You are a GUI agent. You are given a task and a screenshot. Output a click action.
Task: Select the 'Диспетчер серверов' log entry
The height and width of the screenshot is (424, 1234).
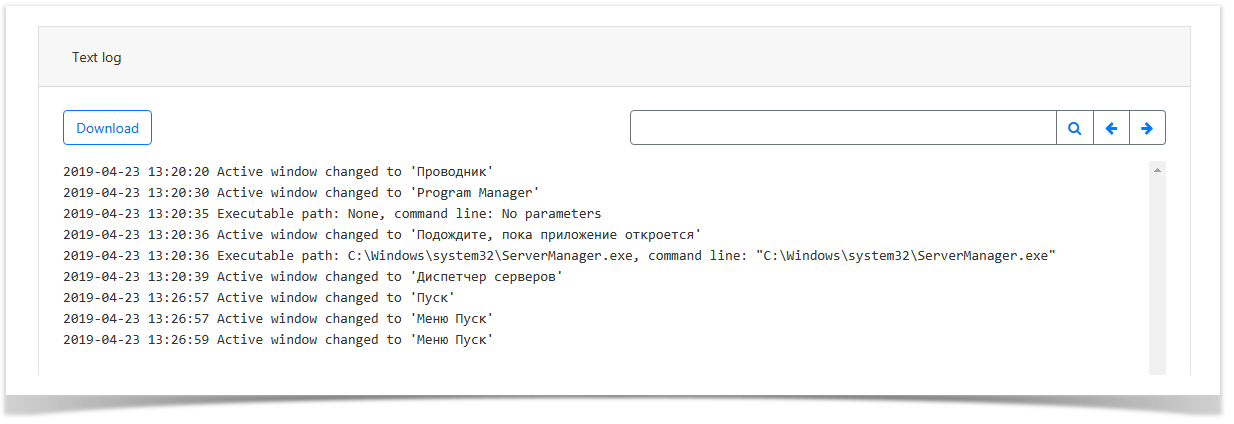pos(486,277)
